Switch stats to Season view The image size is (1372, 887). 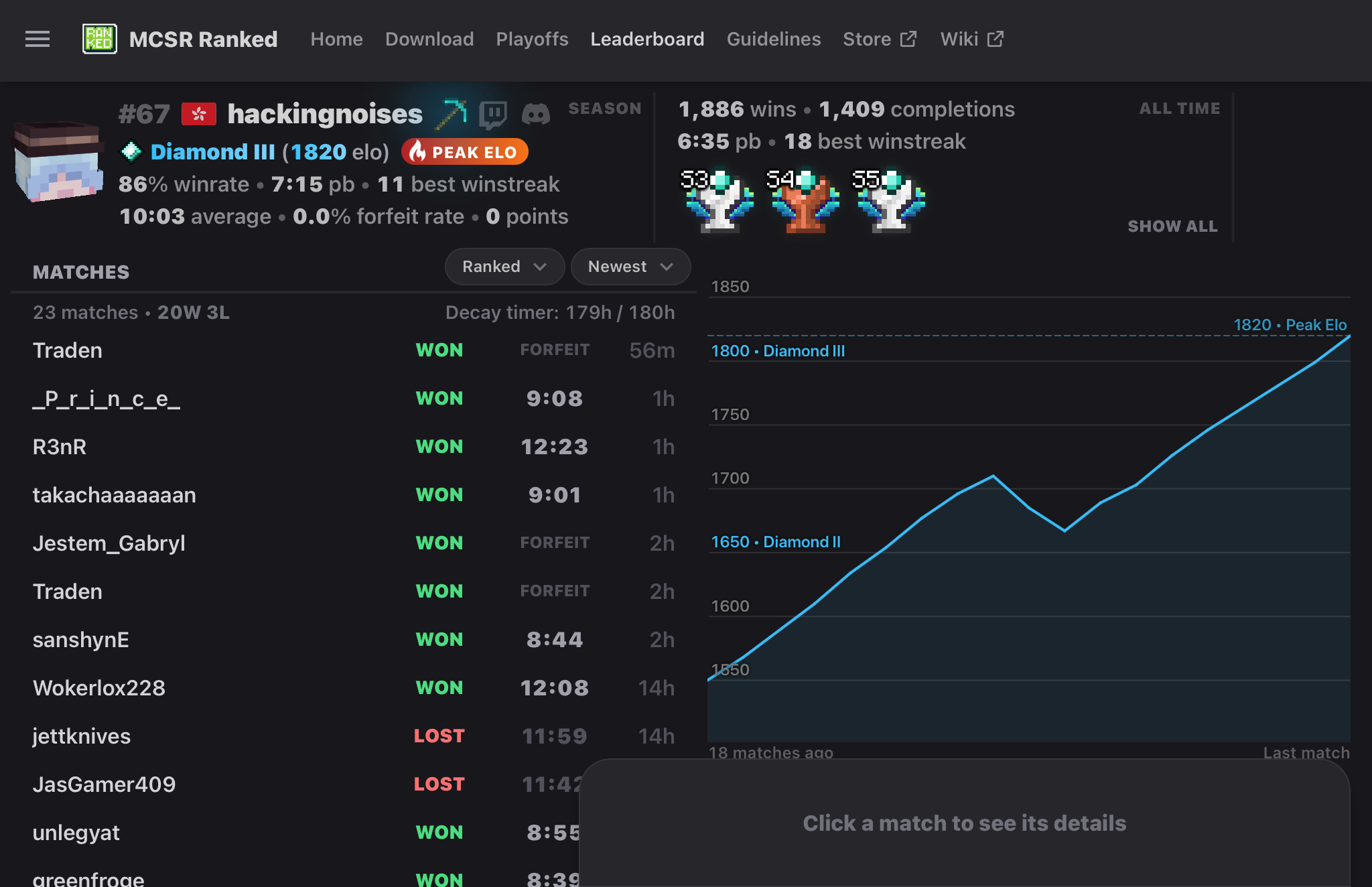[x=604, y=109]
